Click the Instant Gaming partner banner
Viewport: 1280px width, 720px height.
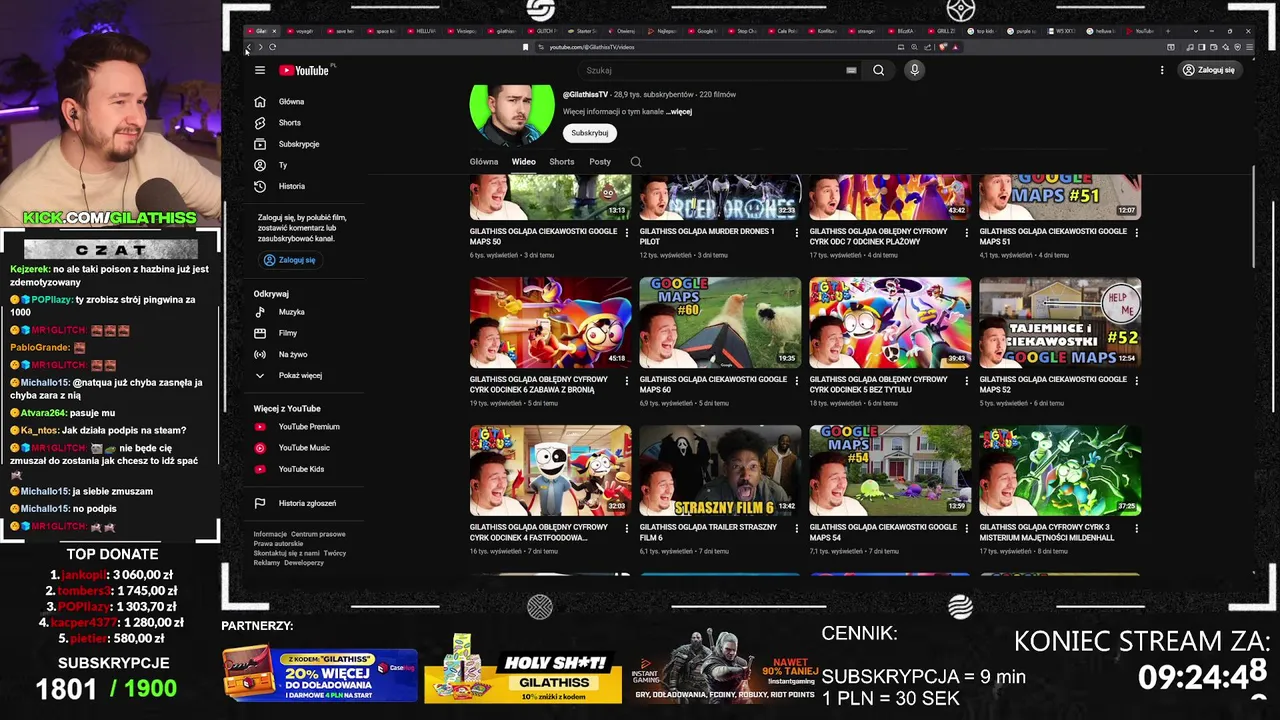(x=725, y=666)
